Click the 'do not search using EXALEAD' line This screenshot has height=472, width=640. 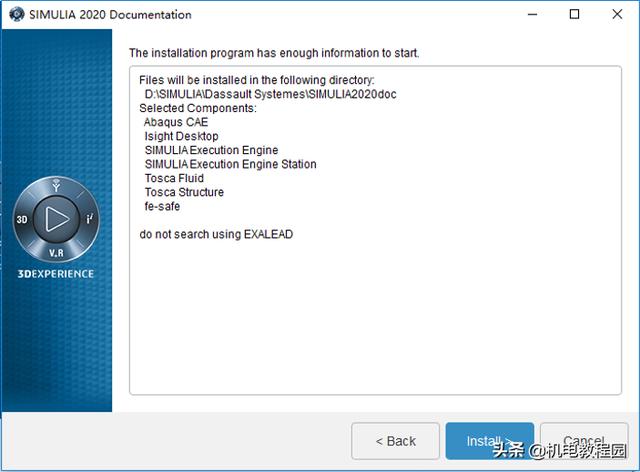pyautogui.click(x=216, y=234)
